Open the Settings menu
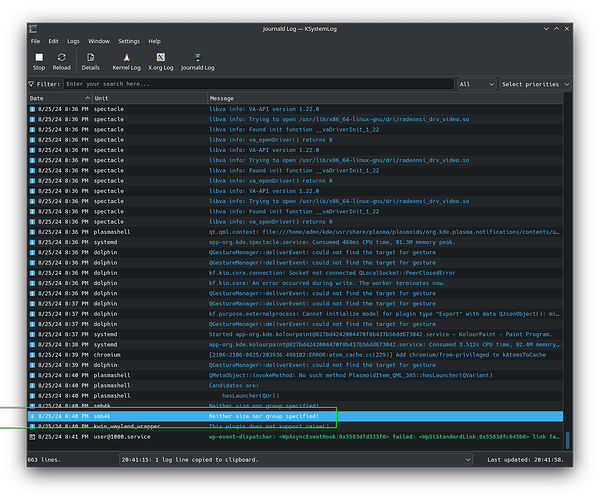The width and height of the screenshot is (601, 500). [x=129, y=41]
